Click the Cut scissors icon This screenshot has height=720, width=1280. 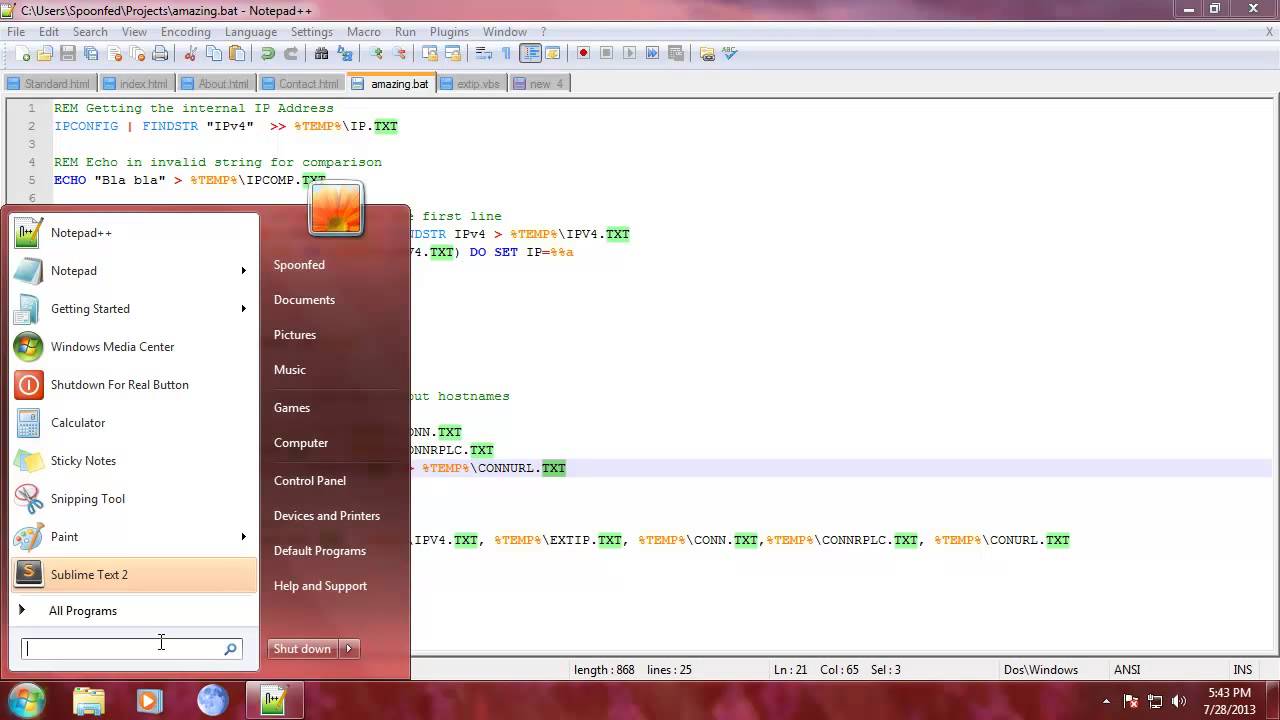[x=190, y=54]
